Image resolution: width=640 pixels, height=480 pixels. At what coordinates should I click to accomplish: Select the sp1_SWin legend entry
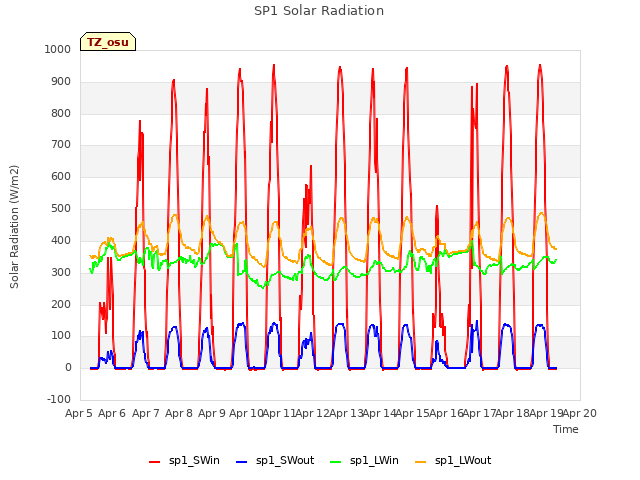point(184,460)
